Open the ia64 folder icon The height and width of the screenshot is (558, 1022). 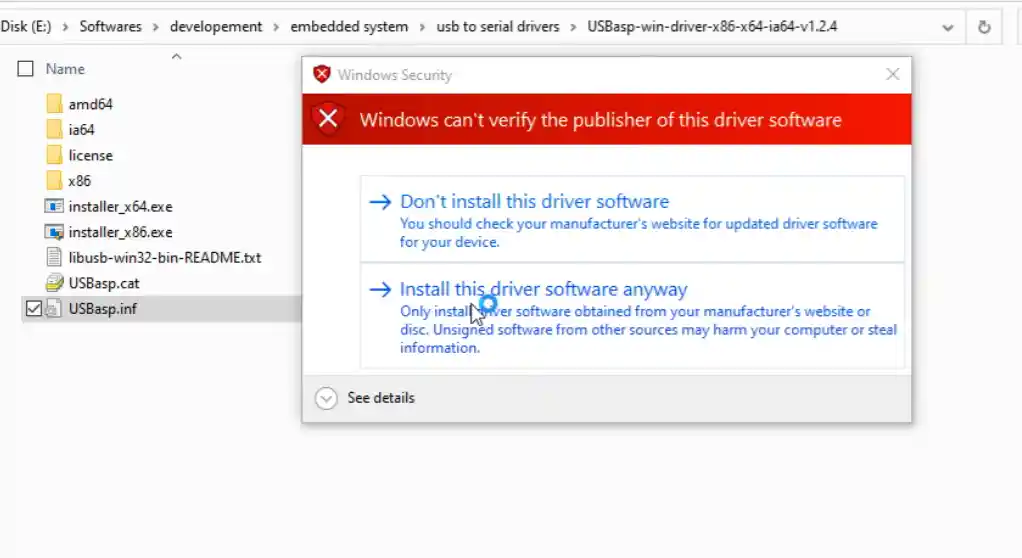(x=55, y=129)
